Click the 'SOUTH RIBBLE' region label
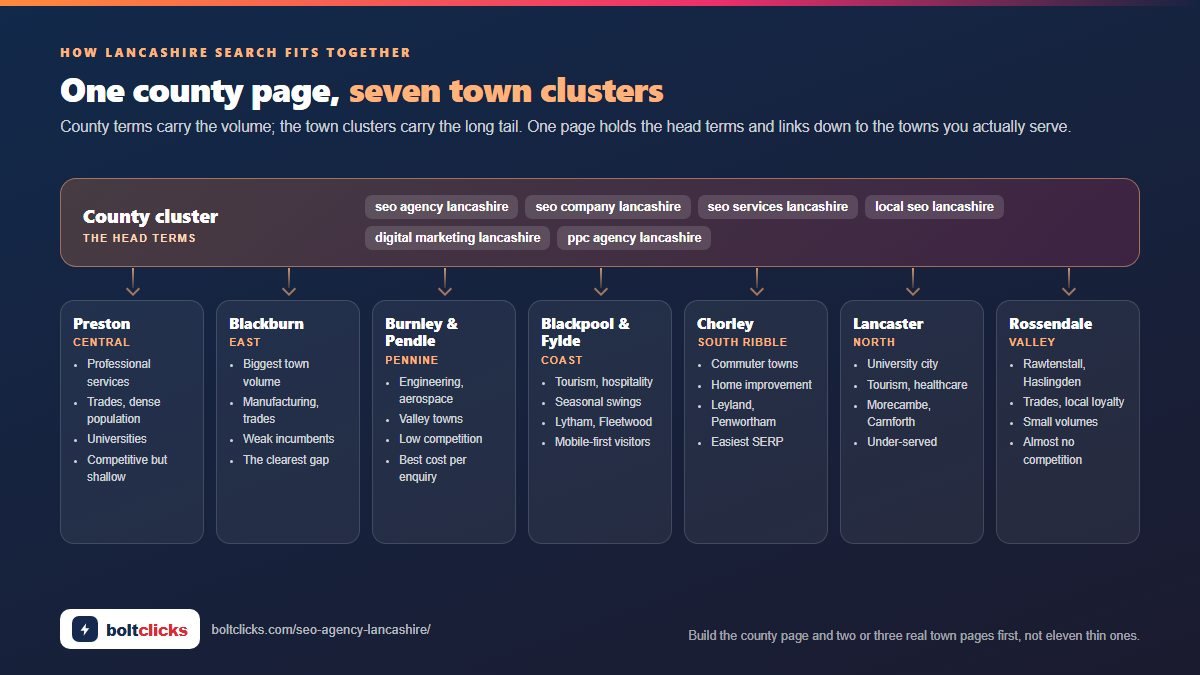Image resolution: width=1200 pixels, height=675 pixels. 742,342
